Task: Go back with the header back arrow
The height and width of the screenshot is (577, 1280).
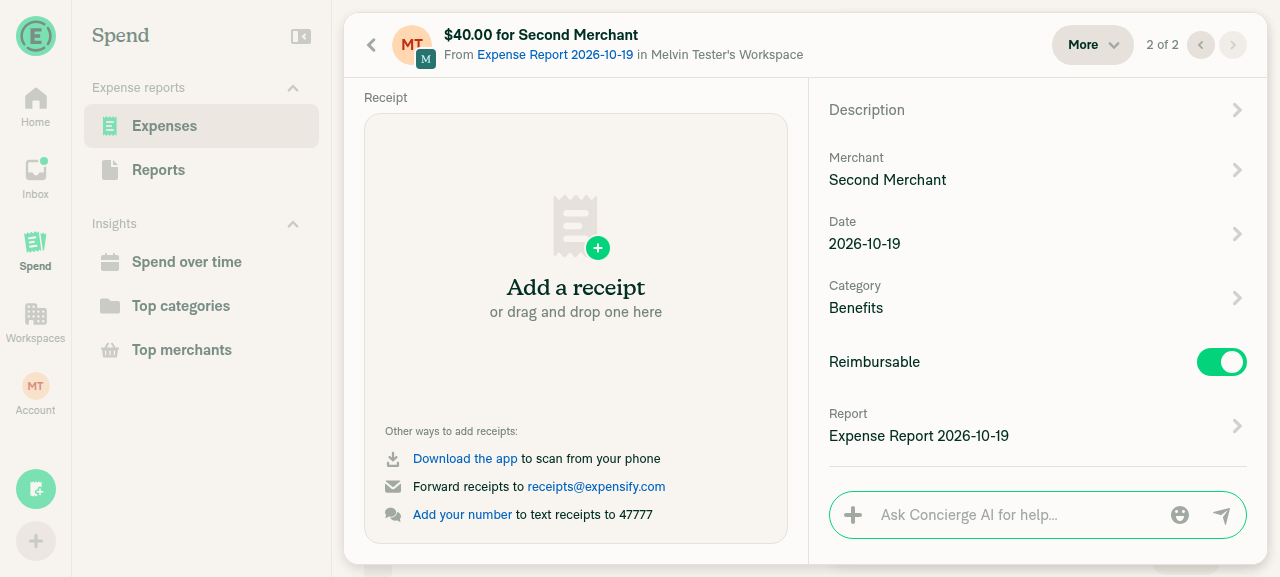Action: pos(371,45)
